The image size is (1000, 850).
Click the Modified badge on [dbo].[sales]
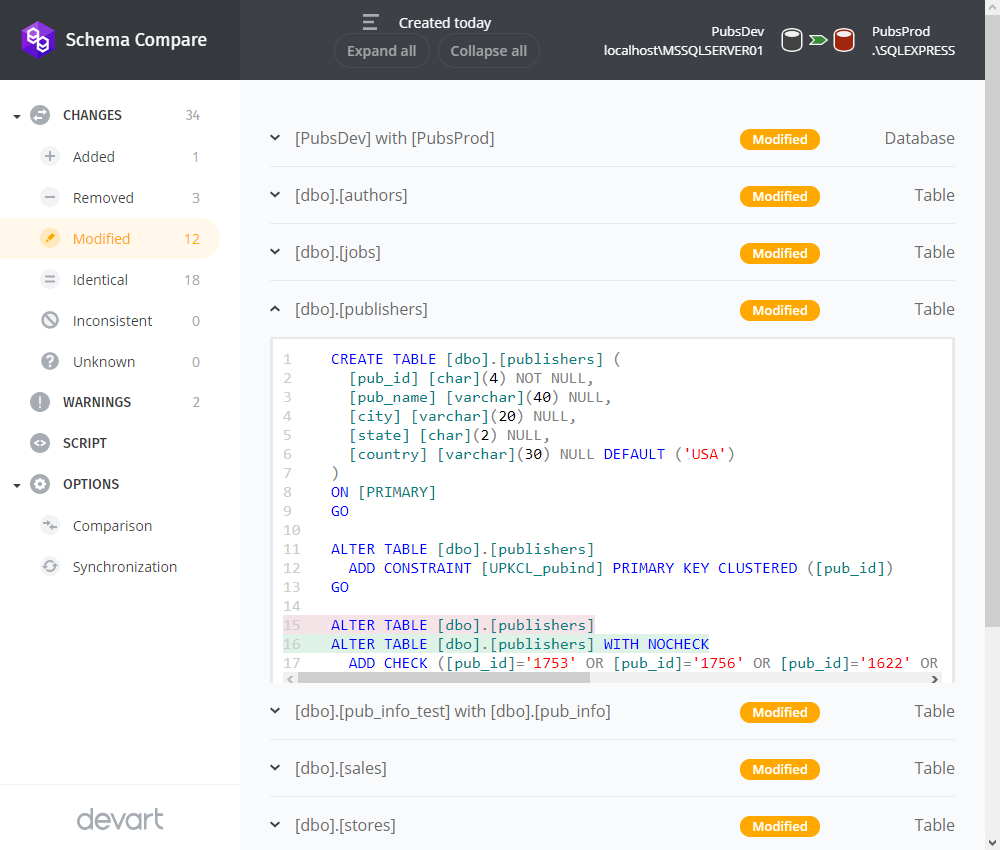779,769
